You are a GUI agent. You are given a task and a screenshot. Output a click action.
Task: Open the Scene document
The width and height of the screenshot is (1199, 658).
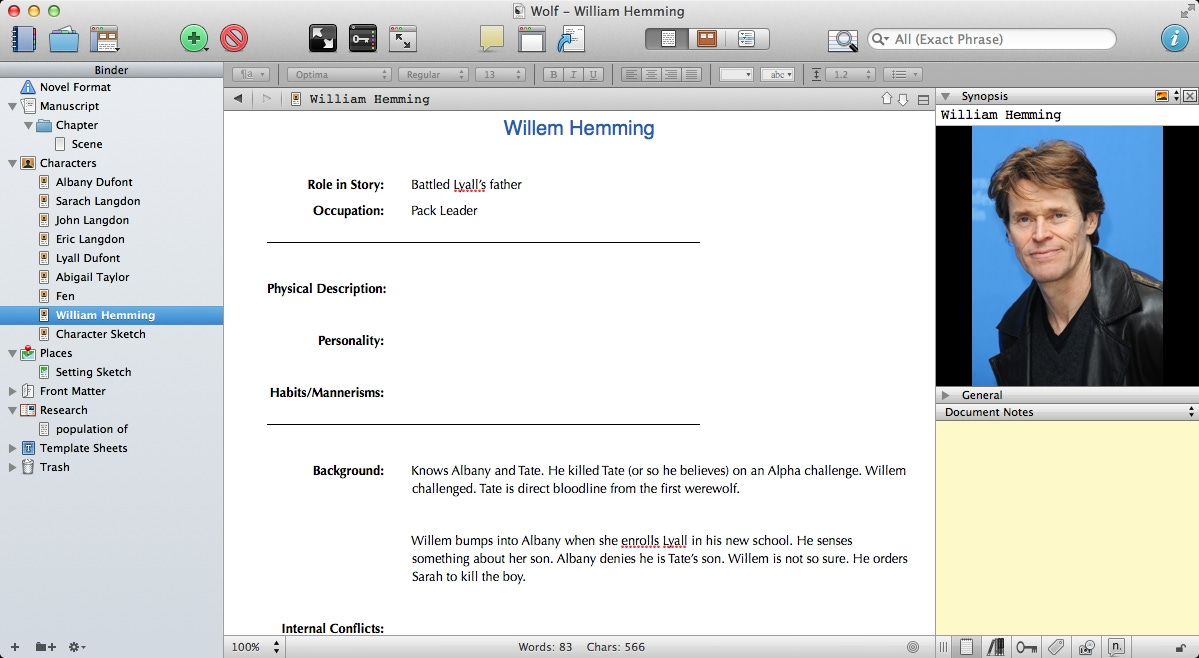click(86, 144)
